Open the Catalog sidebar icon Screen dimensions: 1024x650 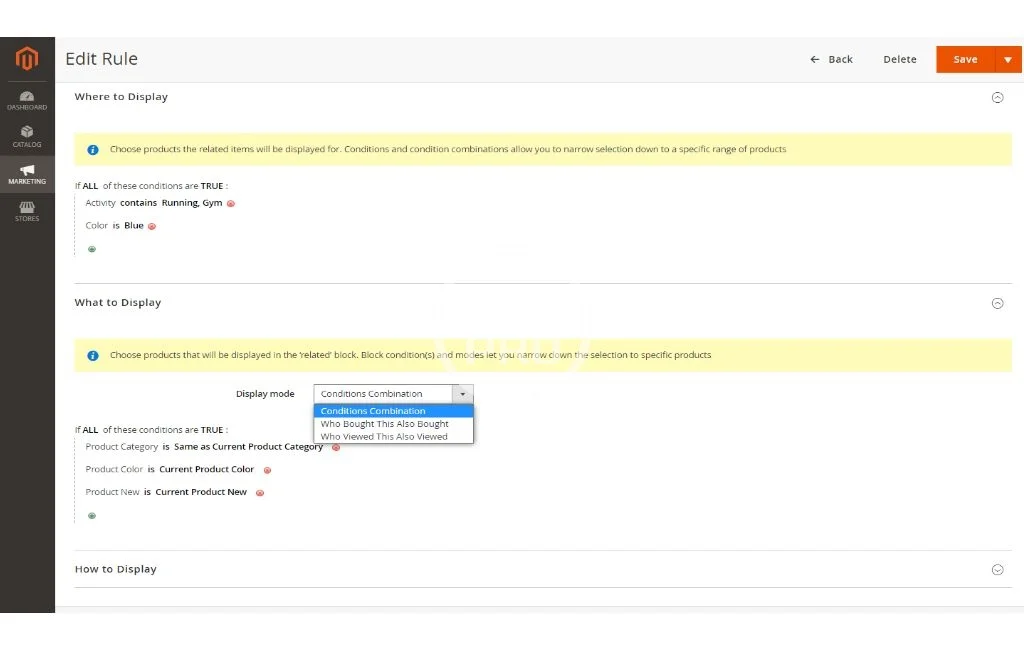coord(27,137)
